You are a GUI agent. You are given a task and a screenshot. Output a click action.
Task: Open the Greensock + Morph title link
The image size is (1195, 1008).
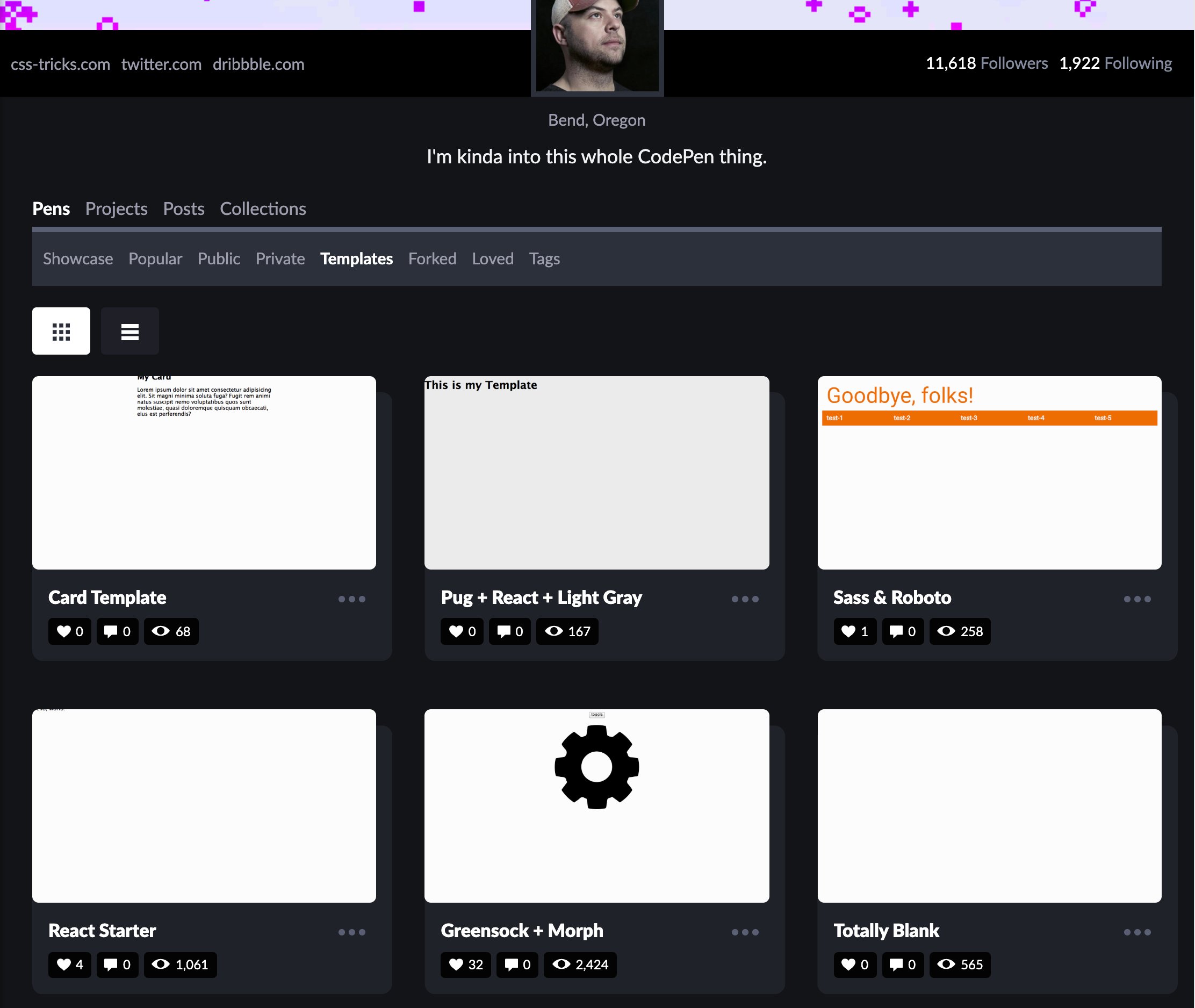(522, 930)
